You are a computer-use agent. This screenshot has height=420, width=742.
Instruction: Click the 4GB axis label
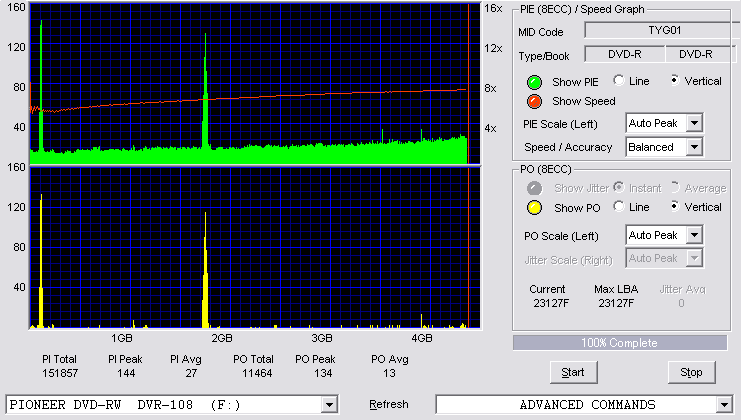[x=421, y=338]
